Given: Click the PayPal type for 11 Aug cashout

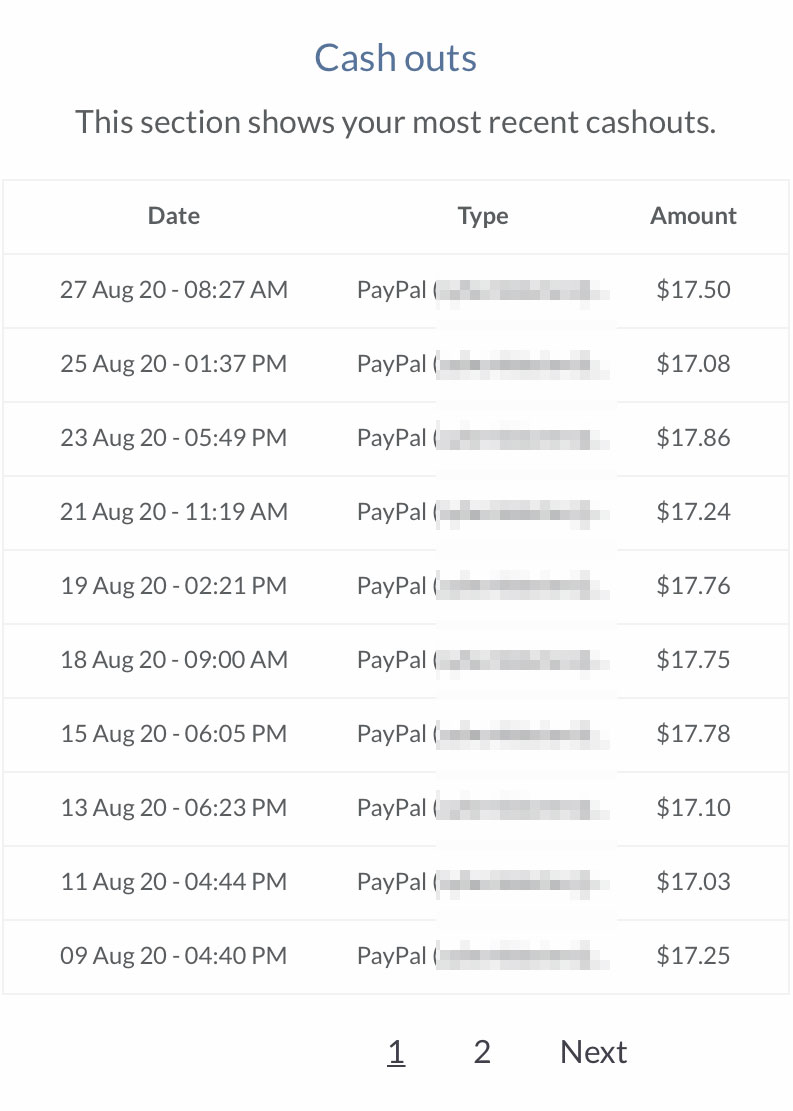Looking at the screenshot, I should click(483, 882).
